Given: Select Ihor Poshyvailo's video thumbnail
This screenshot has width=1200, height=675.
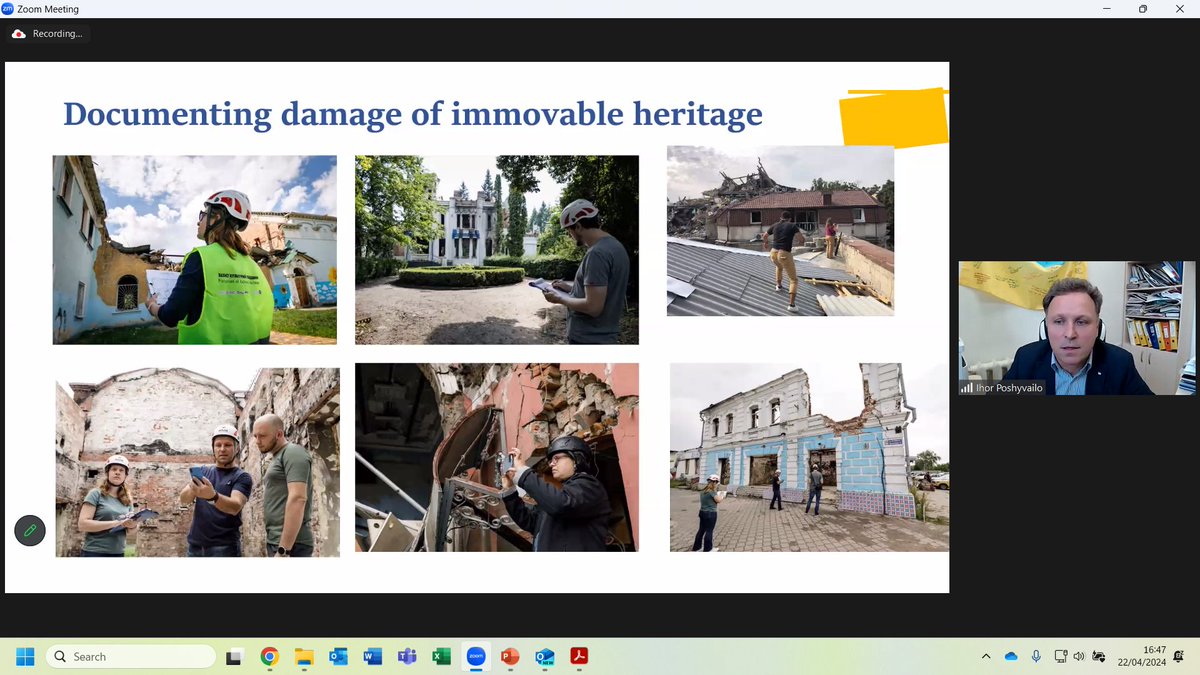Looking at the screenshot, I should [x=1077, y=328].
